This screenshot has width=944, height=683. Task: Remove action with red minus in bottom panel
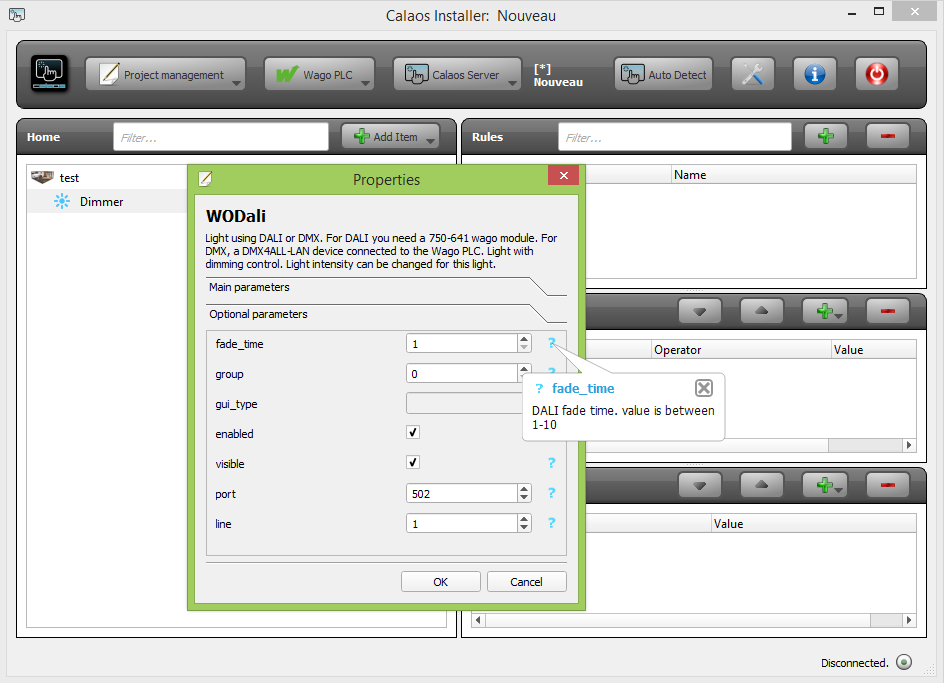[x=887, y=485]
